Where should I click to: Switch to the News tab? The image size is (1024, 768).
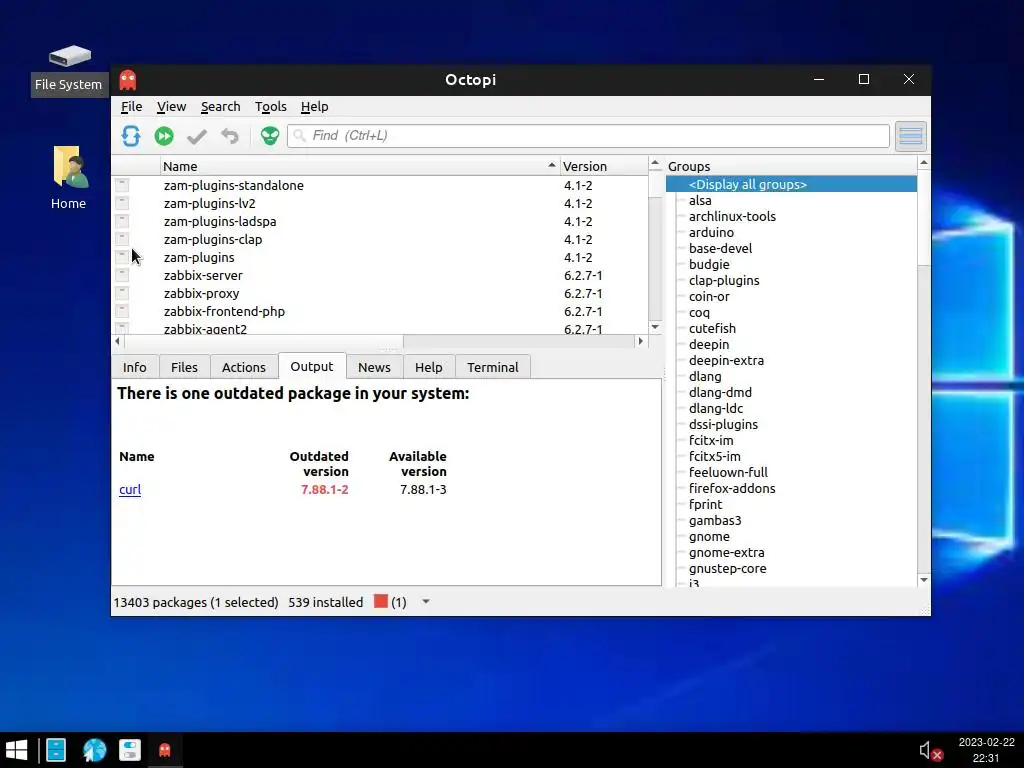tap(374, 367)
